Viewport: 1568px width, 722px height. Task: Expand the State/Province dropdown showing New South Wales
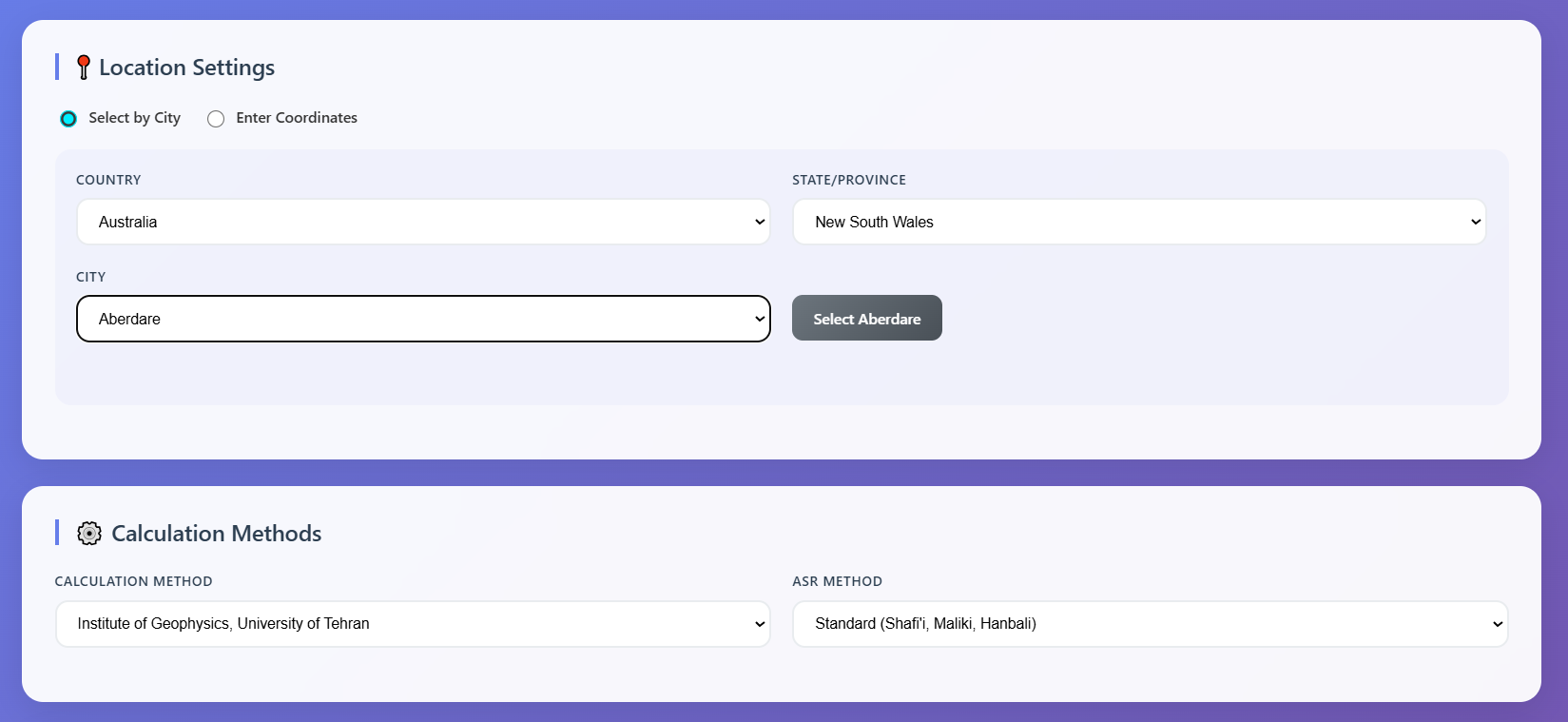1138,222
